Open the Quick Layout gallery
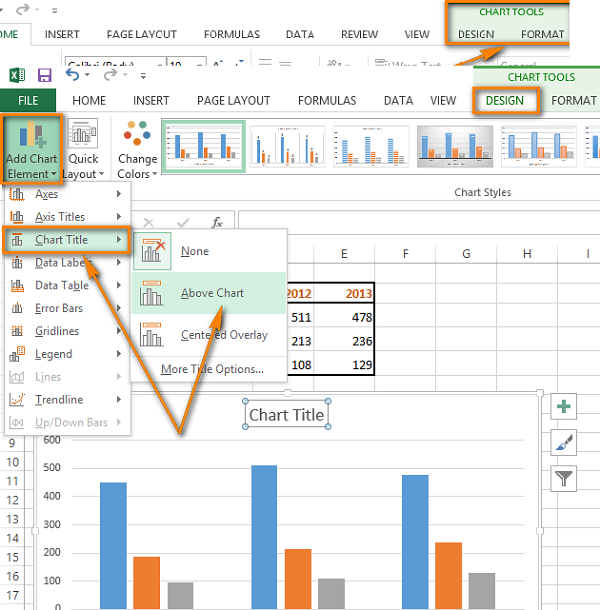Viewport: 600px width, 610px height. (82, 150)
